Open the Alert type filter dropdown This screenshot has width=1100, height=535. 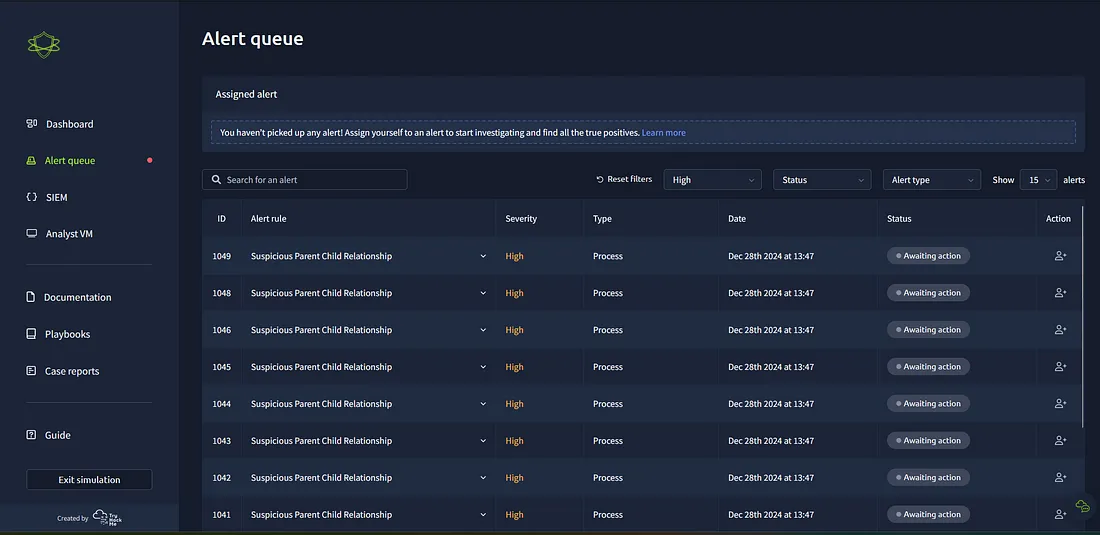[932, 180]
